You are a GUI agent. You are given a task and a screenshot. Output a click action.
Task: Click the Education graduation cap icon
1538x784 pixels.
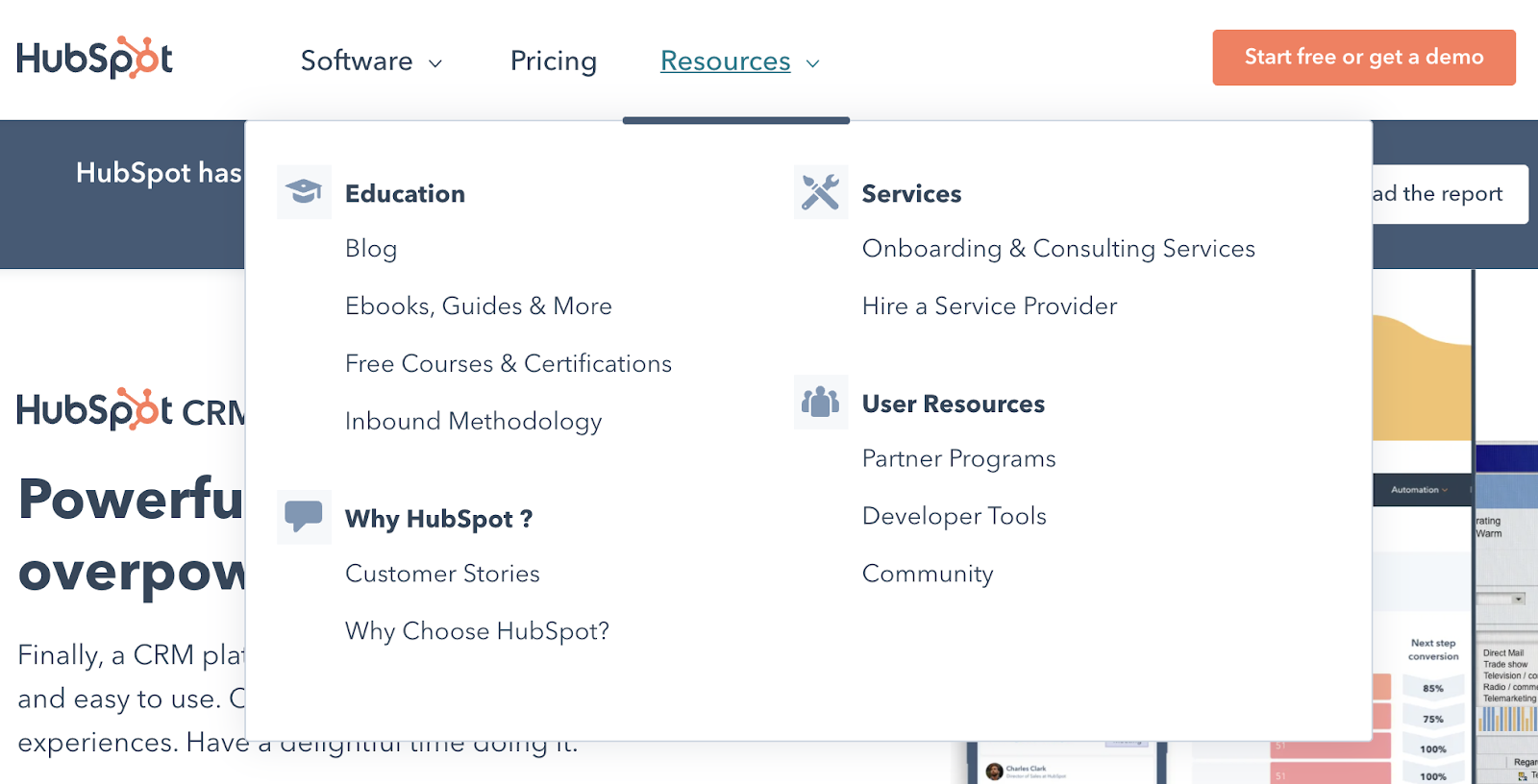click(x=304, y=191)
